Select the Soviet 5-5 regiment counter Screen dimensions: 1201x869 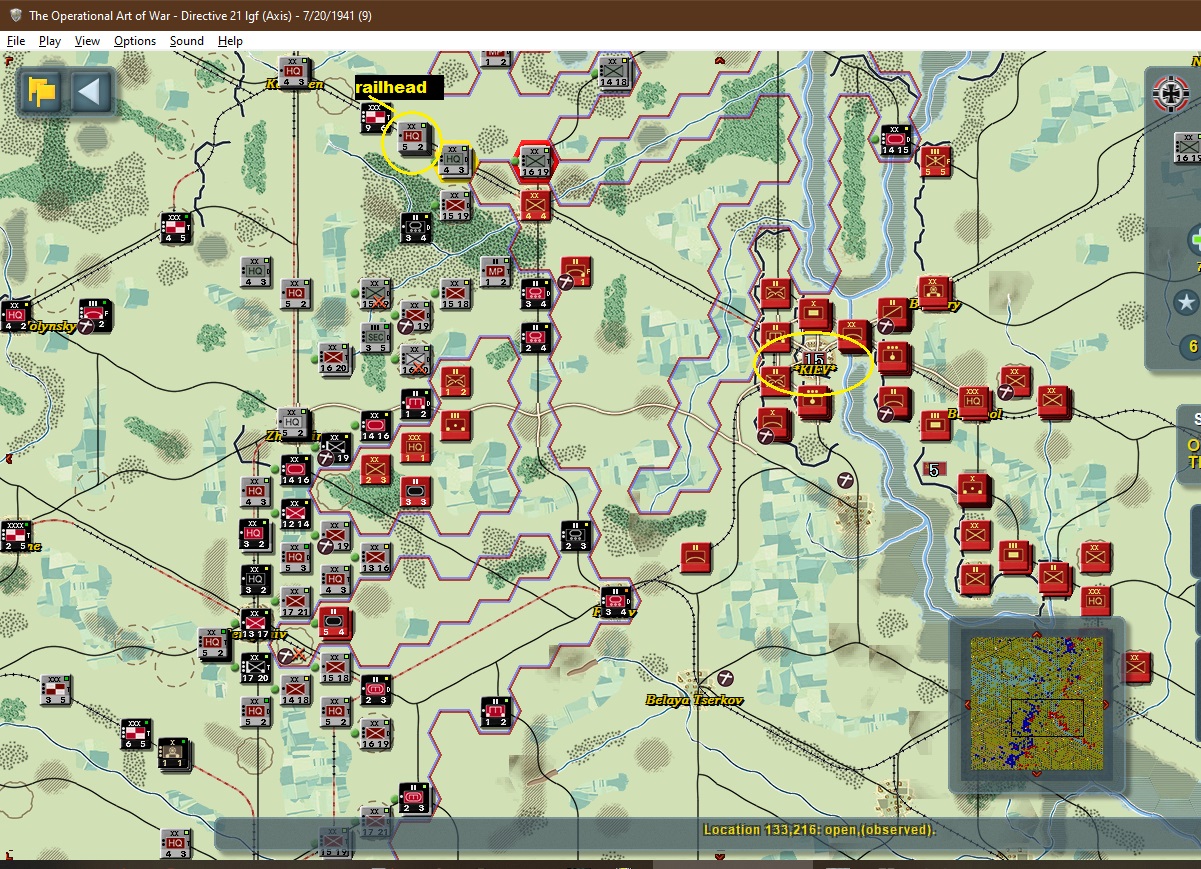936,160
